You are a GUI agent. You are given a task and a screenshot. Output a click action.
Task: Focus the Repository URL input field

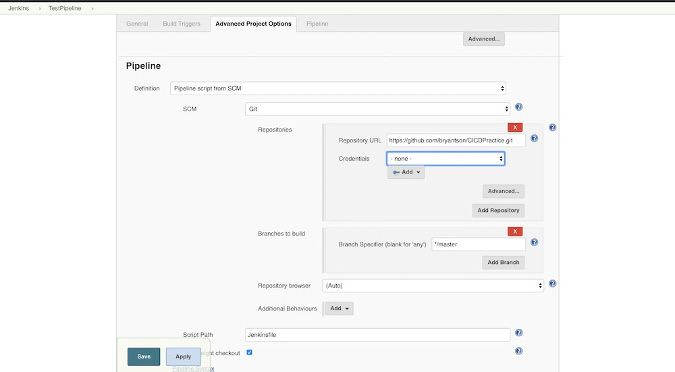(455, 140)
